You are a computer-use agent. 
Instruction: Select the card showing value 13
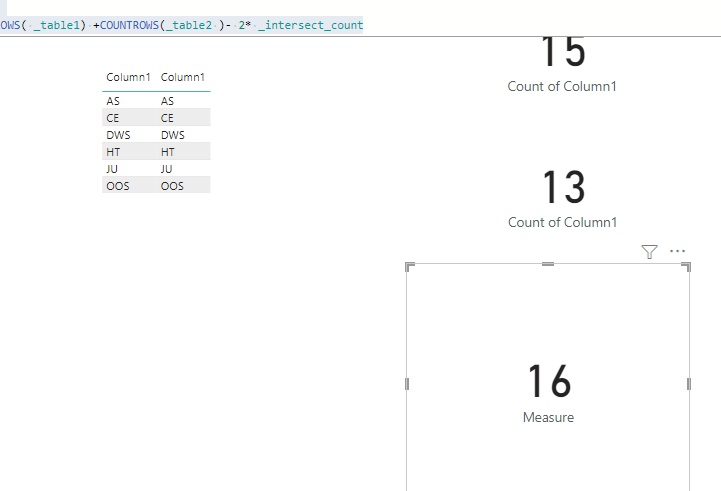click(562, 199)
